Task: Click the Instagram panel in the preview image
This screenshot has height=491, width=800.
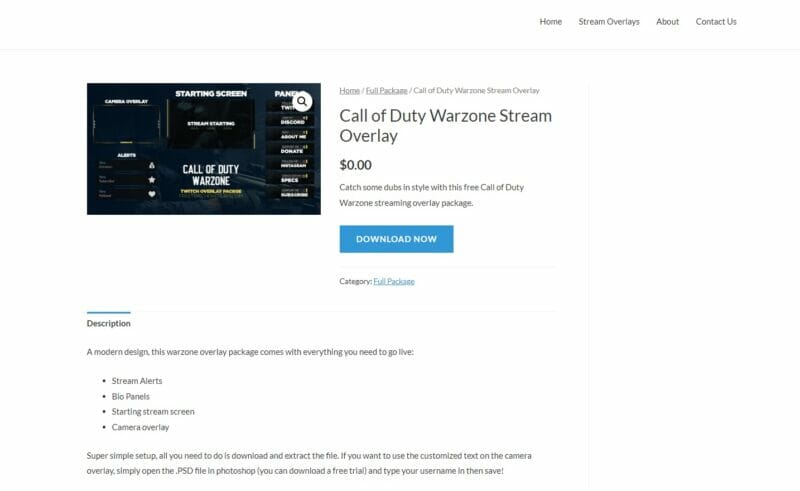Action: [290, 163]
